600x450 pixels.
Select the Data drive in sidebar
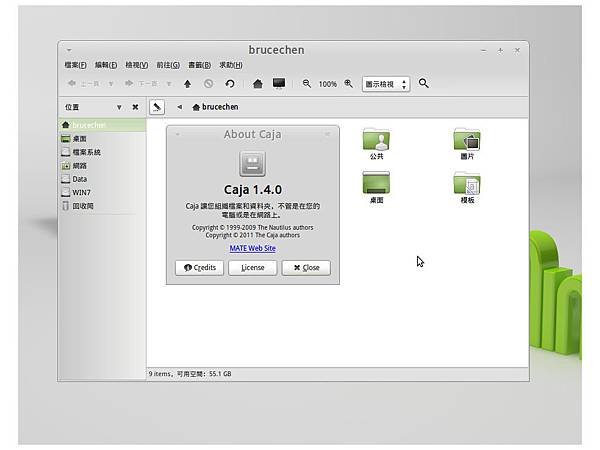click(102, 179)
